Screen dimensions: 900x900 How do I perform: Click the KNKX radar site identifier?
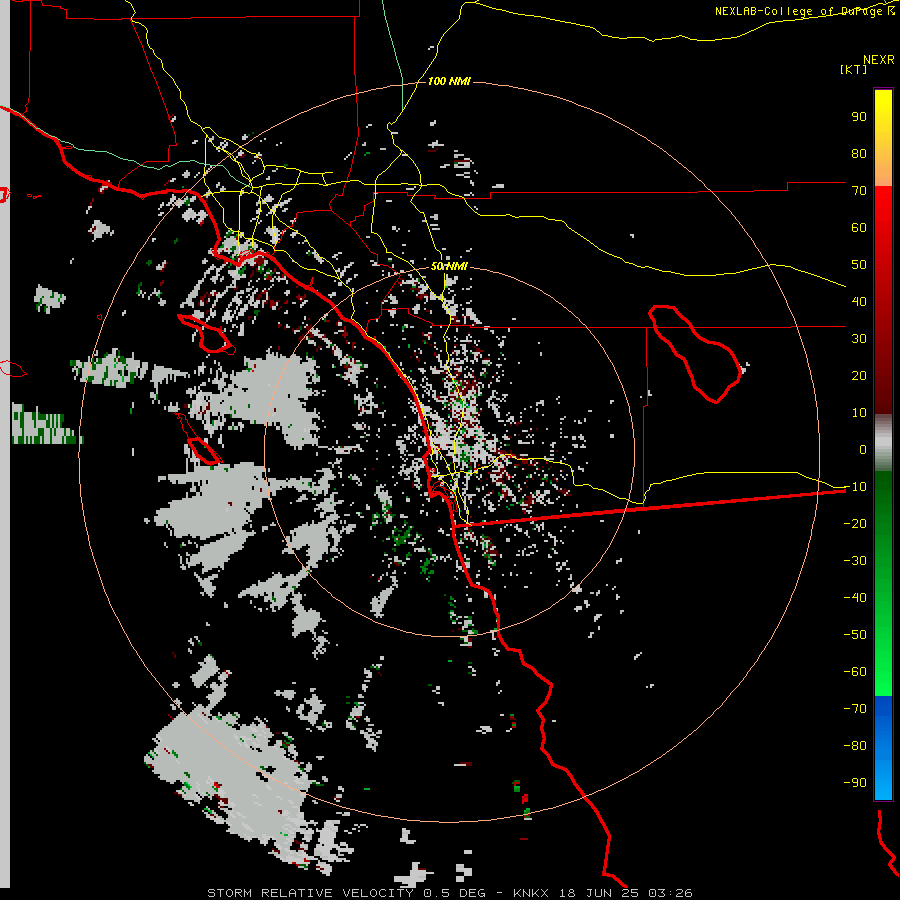pos(531,893)
